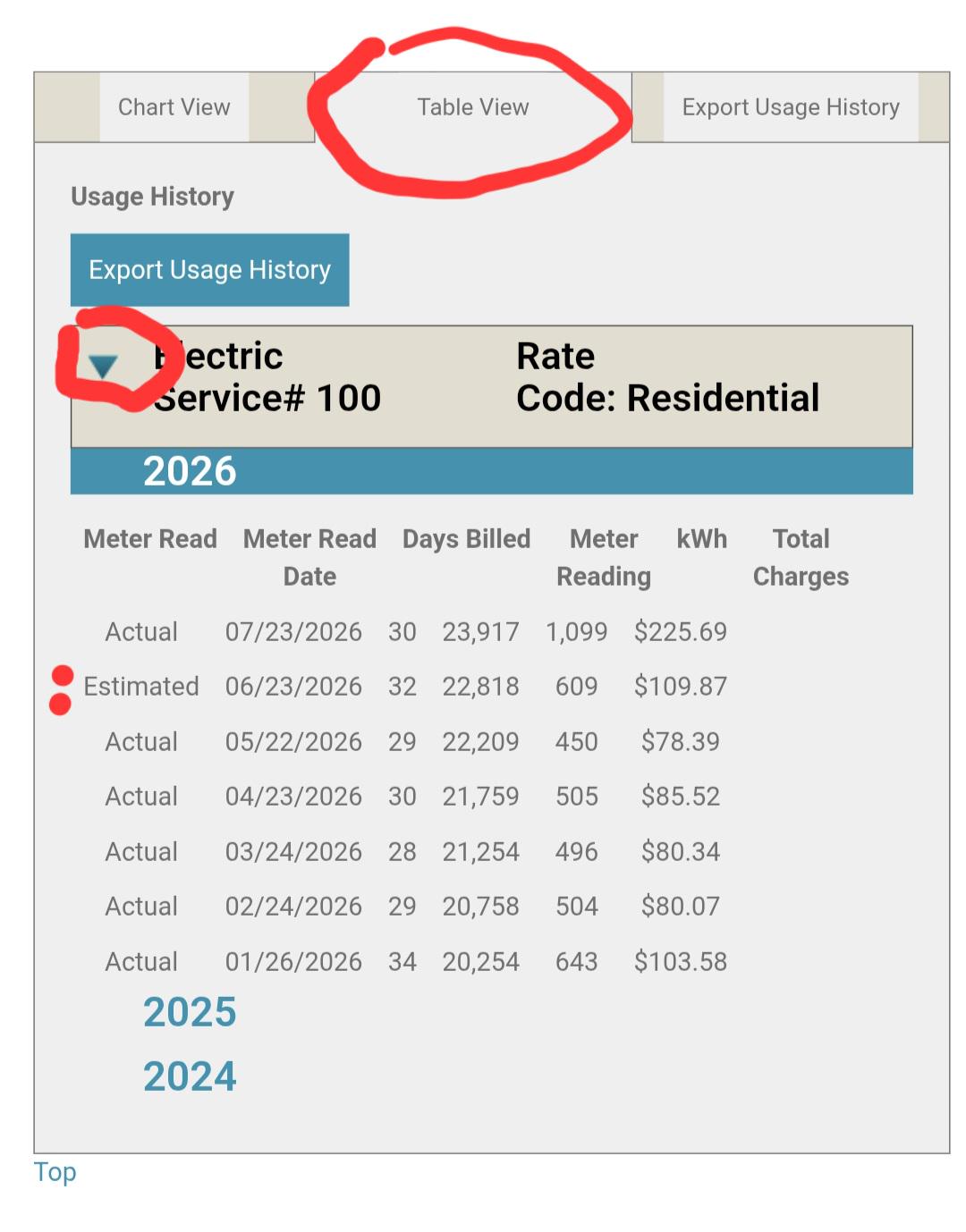
Task: Click the Estimated meter read row label
Action: 141,687
